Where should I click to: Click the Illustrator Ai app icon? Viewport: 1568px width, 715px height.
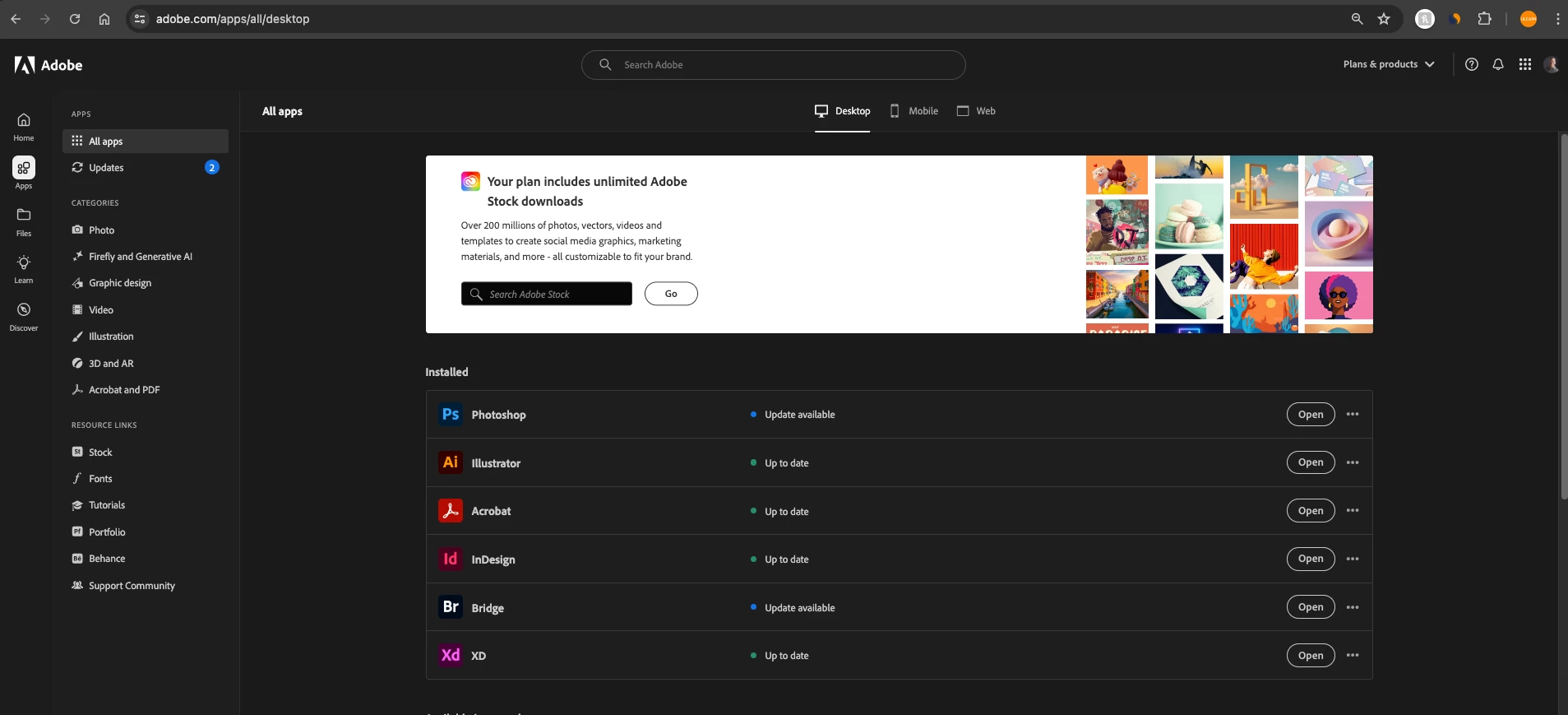451,462
